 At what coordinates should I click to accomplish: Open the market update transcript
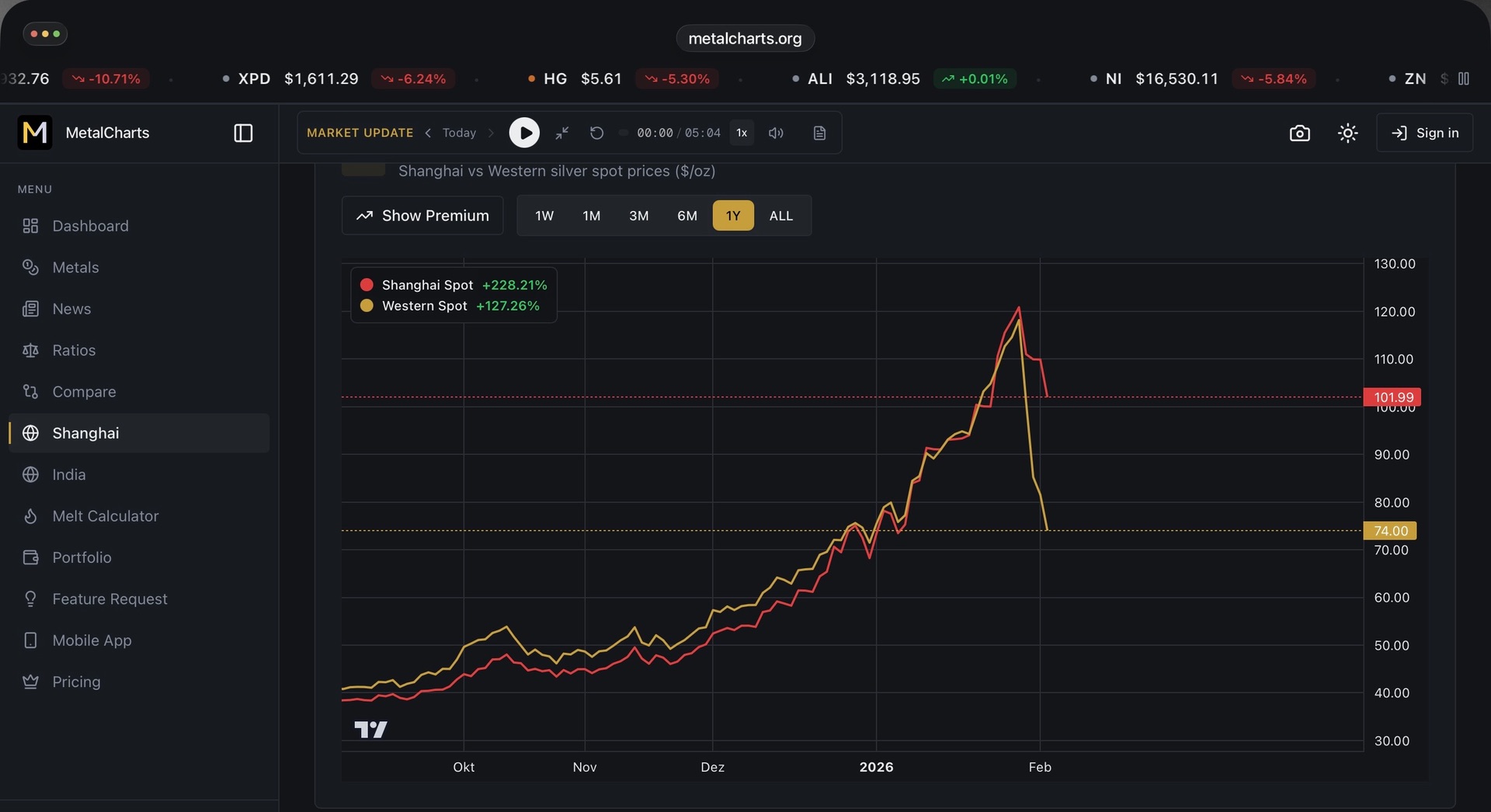coord(819,133)
